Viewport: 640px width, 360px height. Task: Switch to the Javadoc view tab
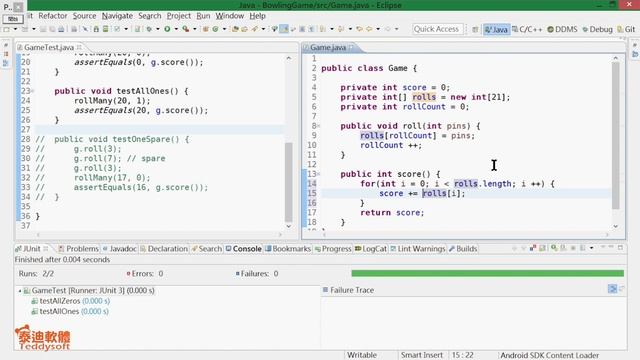(x=119, y=249)
